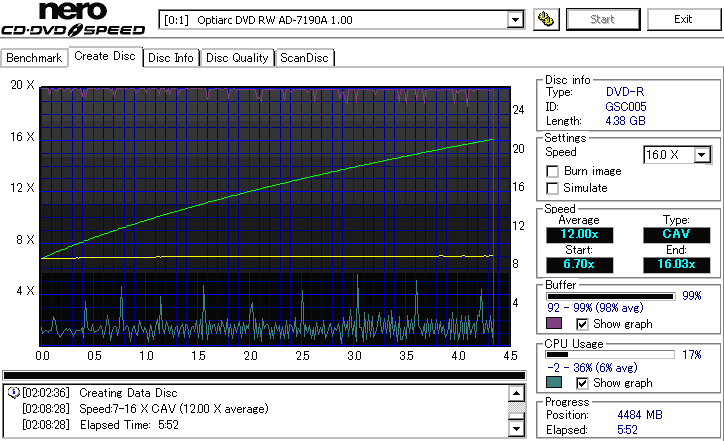Screen dimensions: 724x441
Task: Open the Disc Info tab
Action: [171, 58]
